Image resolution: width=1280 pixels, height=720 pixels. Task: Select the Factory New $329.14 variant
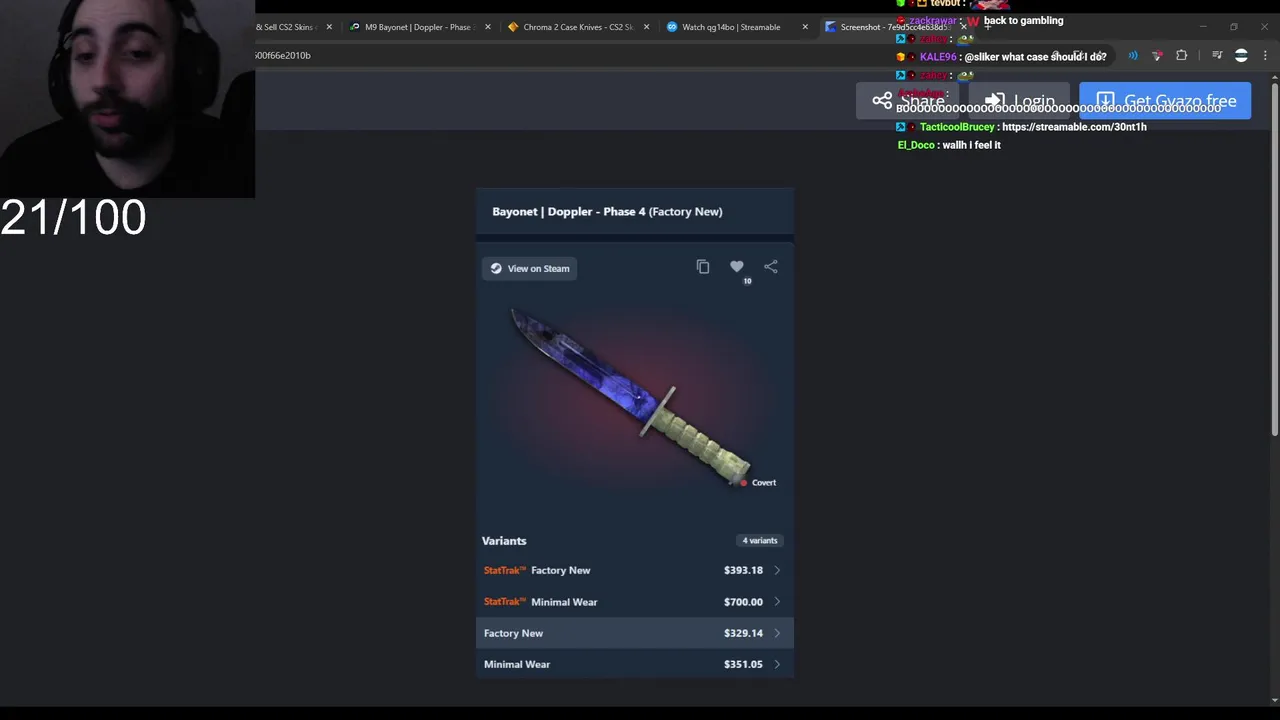pyautogui.click(x=635, y=633)
